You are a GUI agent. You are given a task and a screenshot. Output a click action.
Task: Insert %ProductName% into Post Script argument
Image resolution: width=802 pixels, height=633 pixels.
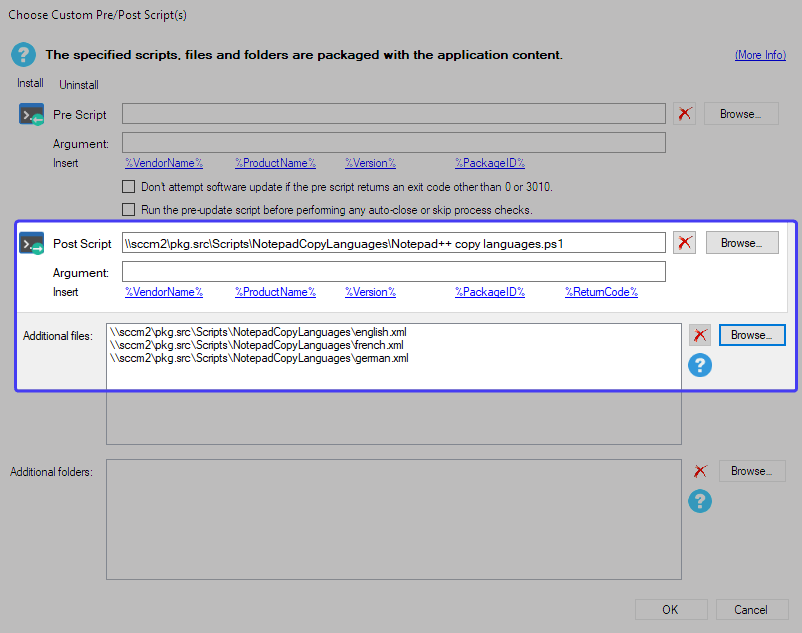[x=276, y=292]
